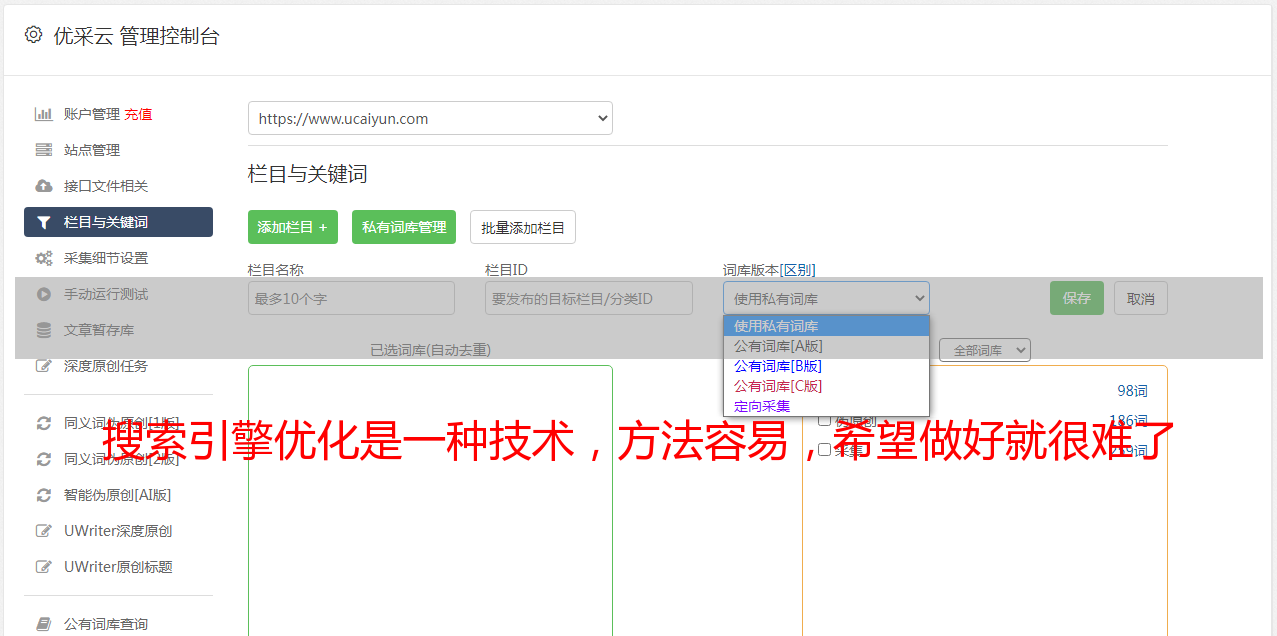Viewport: 1277px width, 636px height.
Task: Click the refresh icon for 同义词伪原创[1版]
Action: (43, 423)
